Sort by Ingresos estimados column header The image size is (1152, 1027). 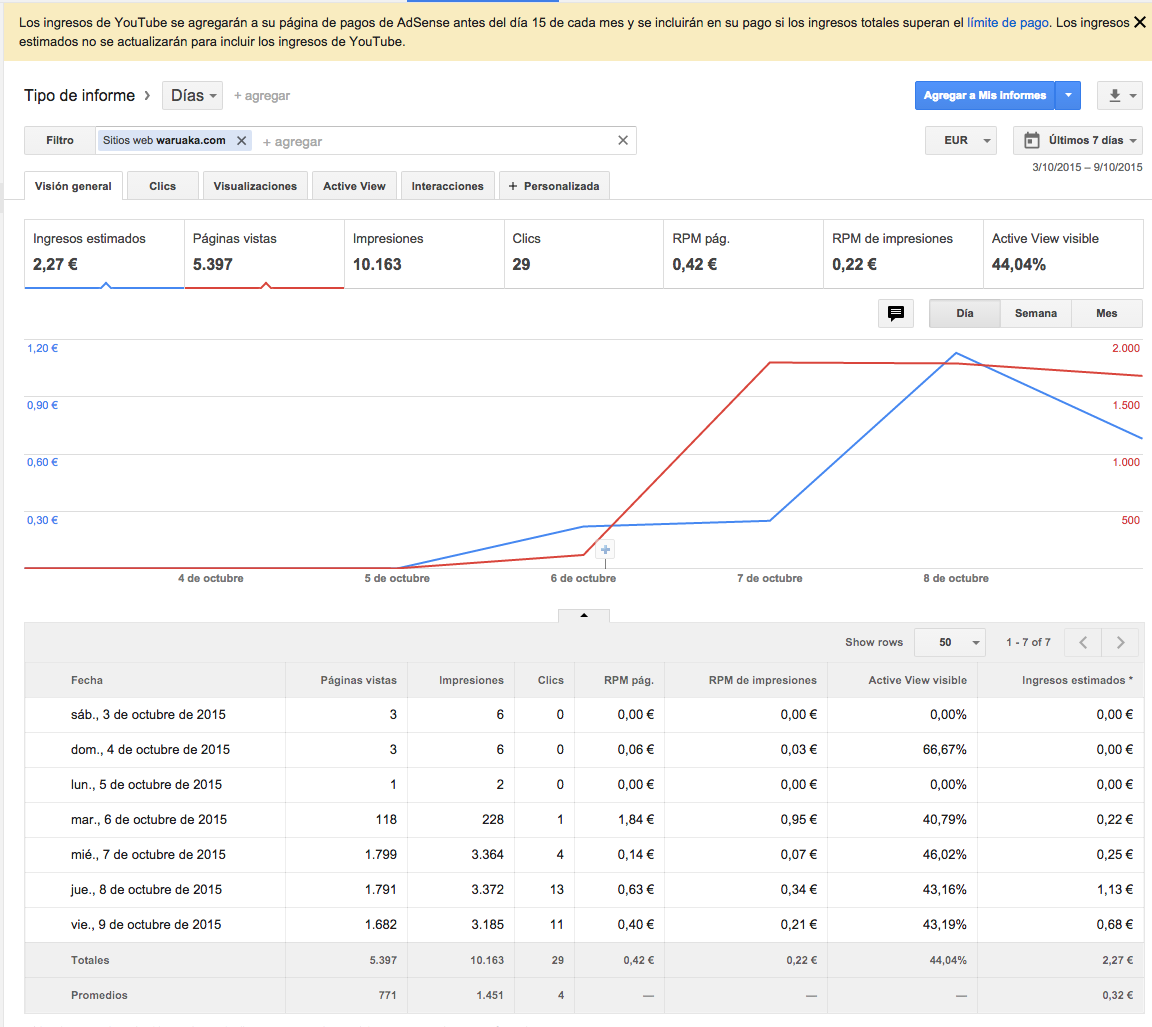pos(1077,680)
